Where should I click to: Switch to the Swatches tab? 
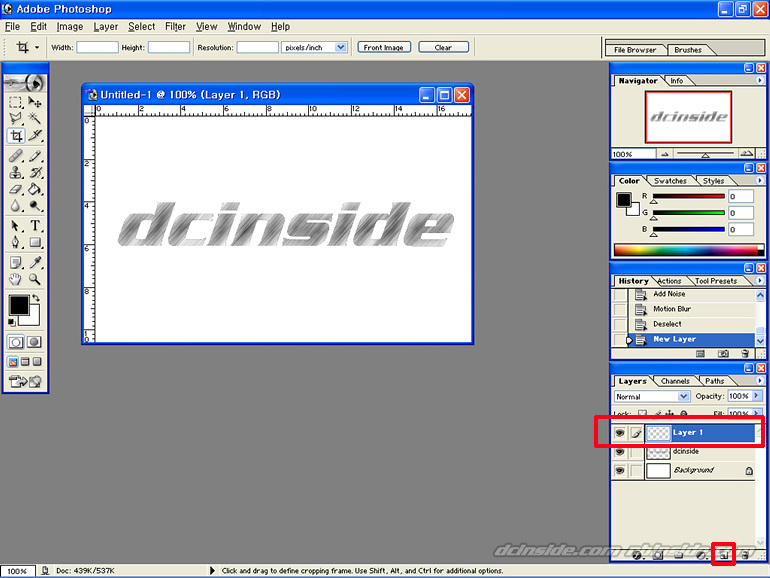(670, 181)
